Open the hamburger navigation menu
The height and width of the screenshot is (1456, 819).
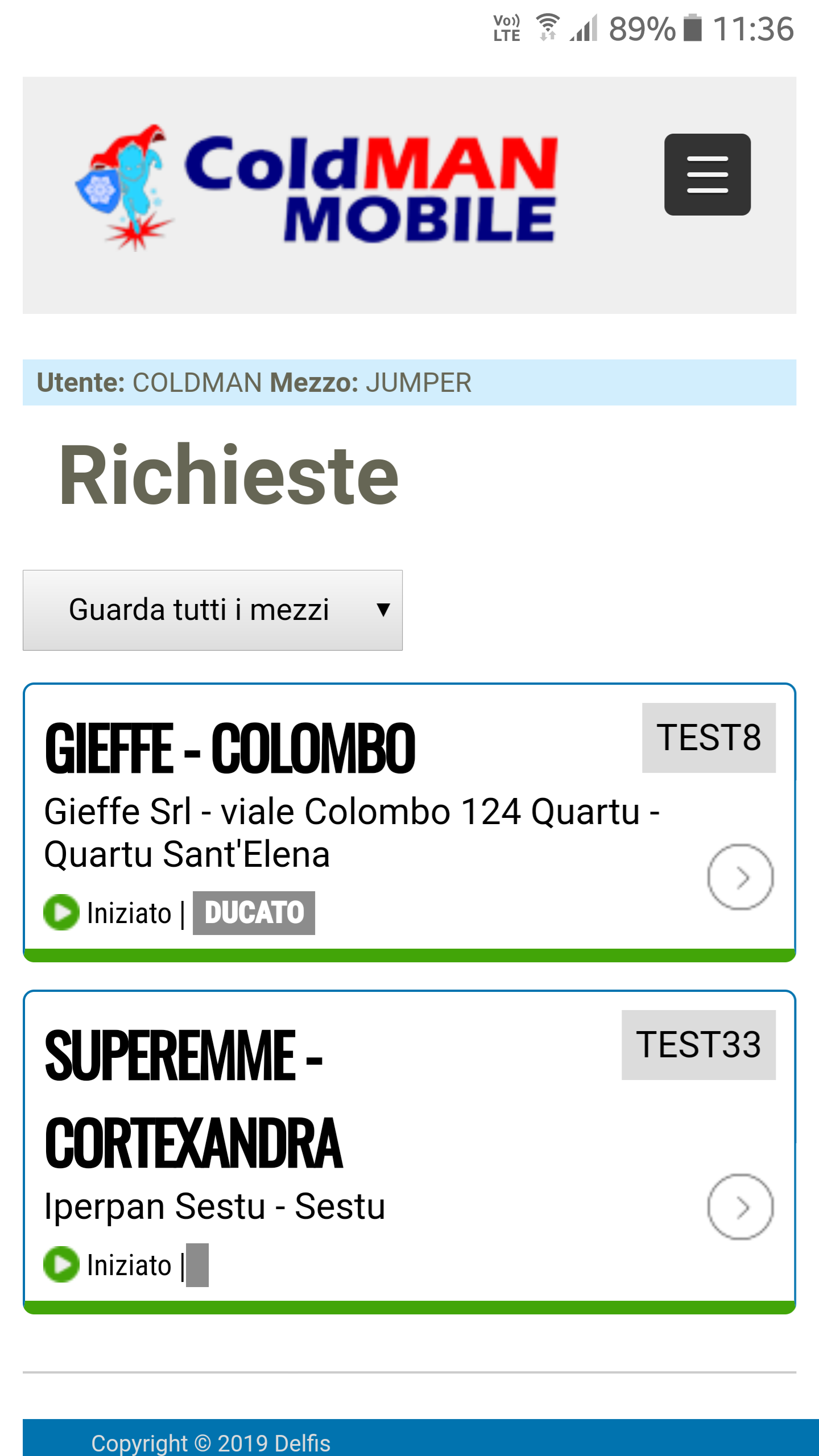707,175
